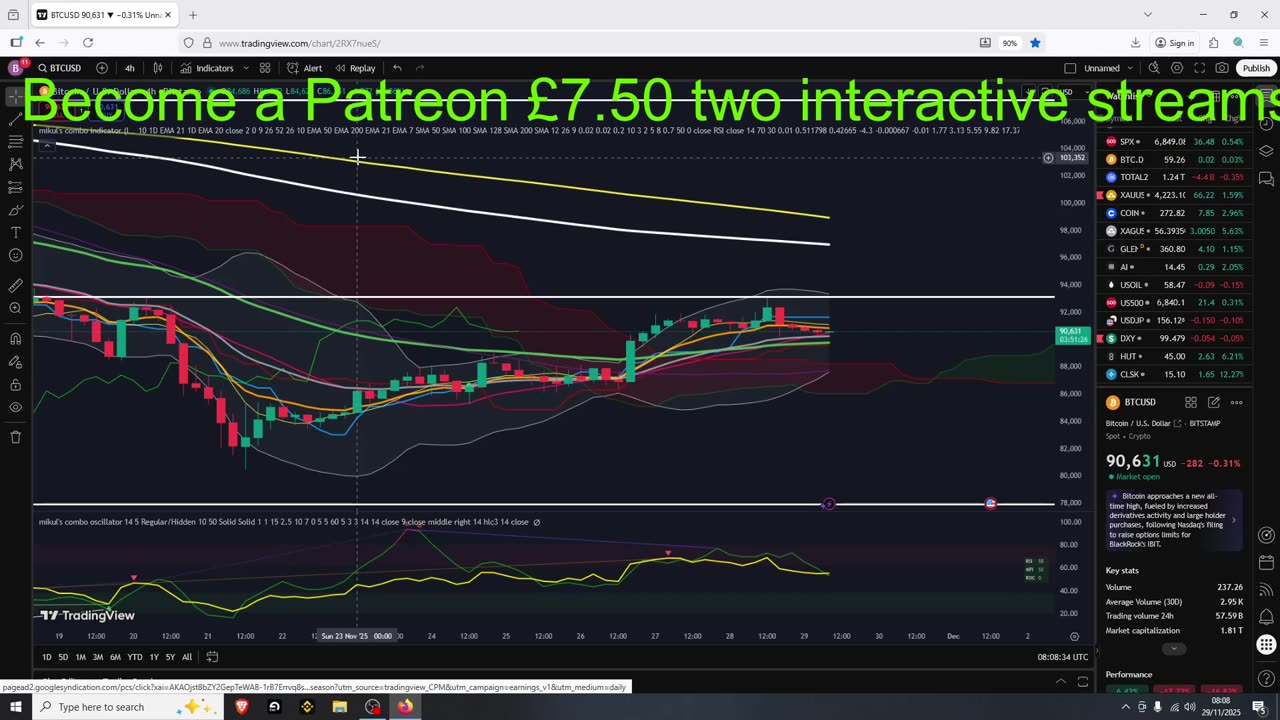
Task: Toggle stay in drawing mode
Action: click(15, 361)
